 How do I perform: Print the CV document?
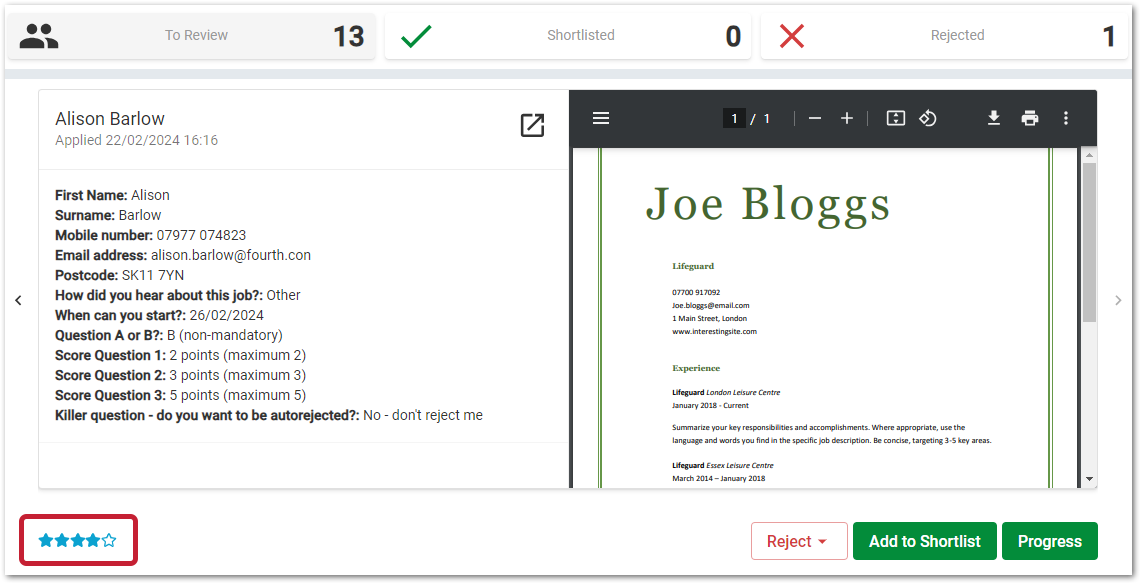click(1030, 118)
